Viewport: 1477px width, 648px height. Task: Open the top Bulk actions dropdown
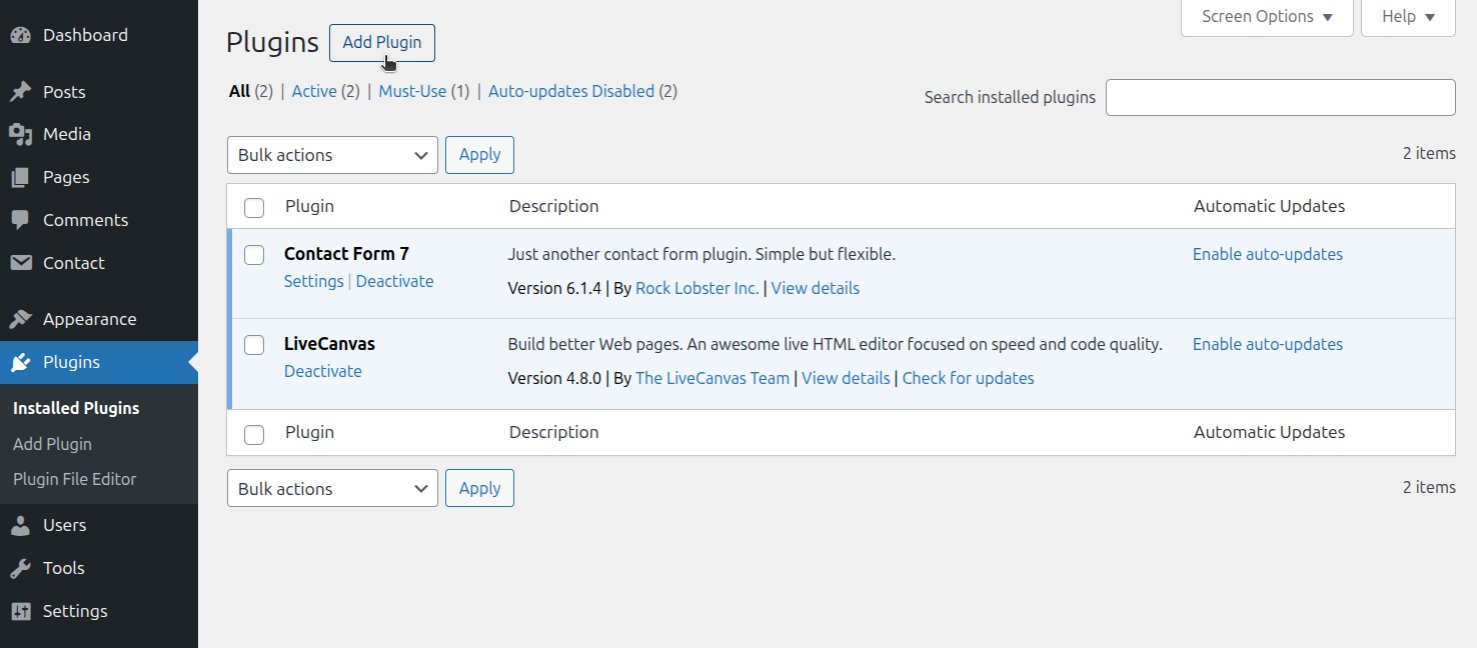(332, 155)
